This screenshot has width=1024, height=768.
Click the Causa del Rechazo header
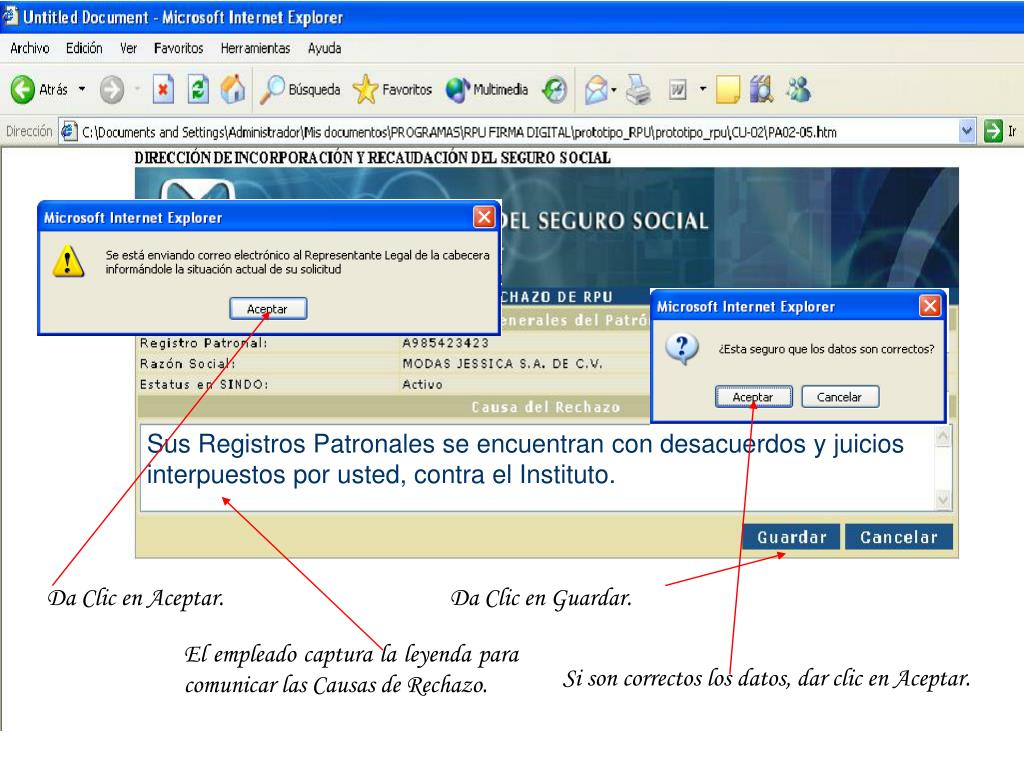(546, 407)
